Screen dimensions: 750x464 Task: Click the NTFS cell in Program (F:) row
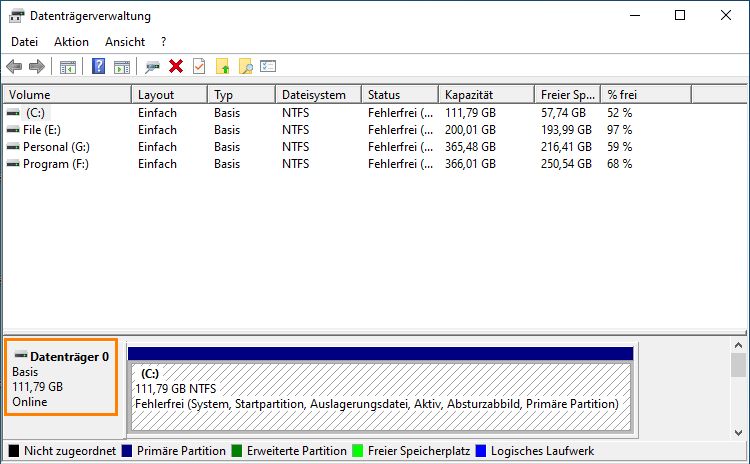(296, 164)
